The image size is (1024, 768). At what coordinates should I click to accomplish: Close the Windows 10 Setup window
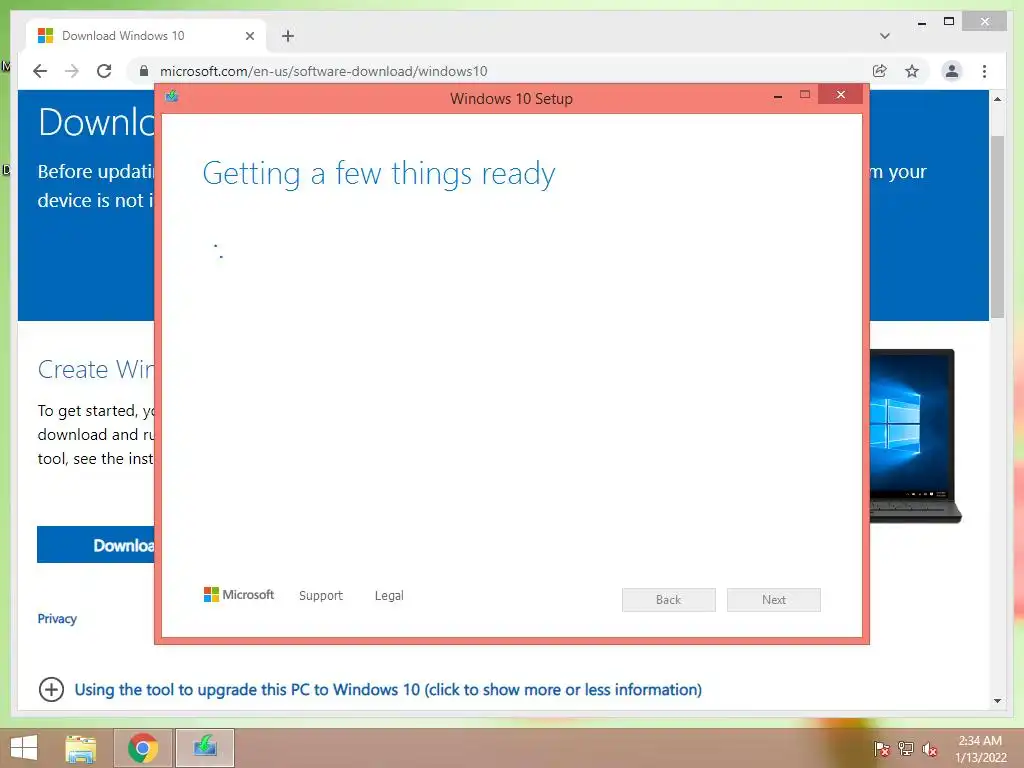[x=840, y=95]
